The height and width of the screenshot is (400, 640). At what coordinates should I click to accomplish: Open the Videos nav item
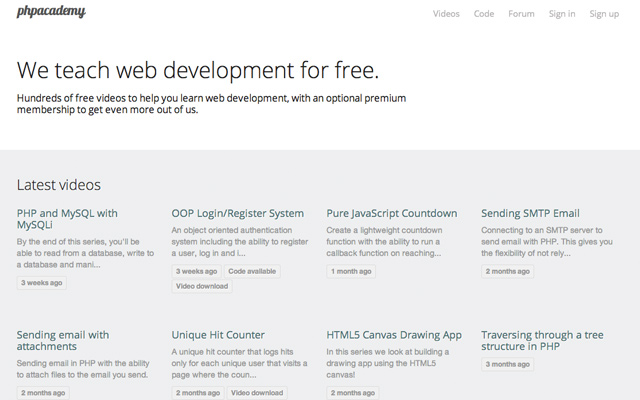pos(446,14)
